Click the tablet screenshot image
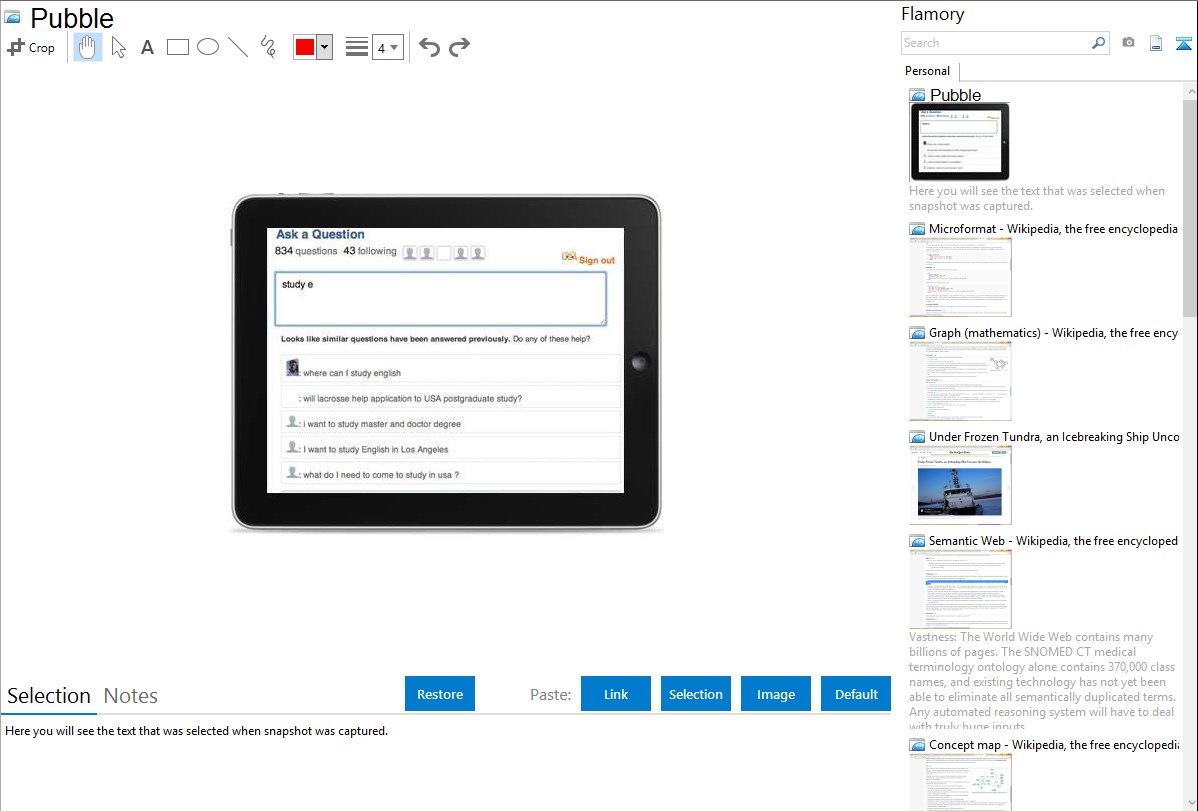1198x811 pixels. tap(446, 362)
